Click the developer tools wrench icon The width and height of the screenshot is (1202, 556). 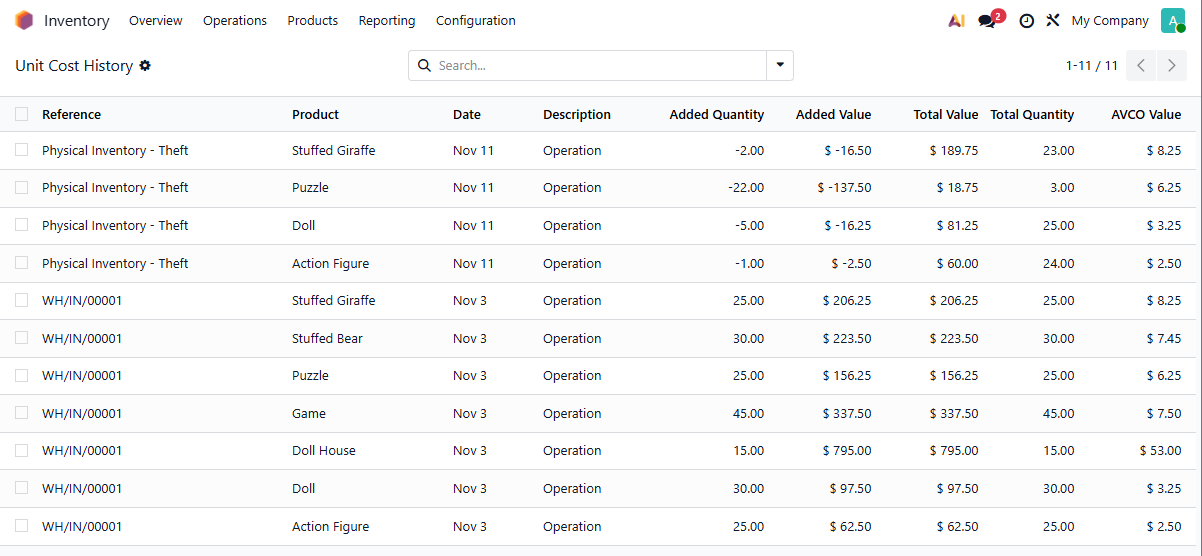pos(1053,21)
